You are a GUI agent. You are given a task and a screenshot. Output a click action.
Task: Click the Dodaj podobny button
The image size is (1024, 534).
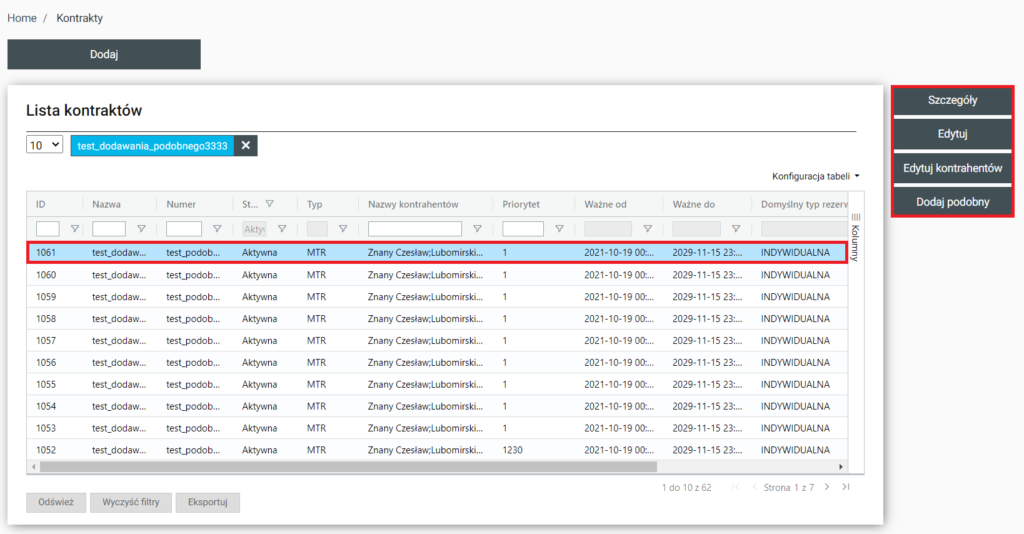click(952, 202)
